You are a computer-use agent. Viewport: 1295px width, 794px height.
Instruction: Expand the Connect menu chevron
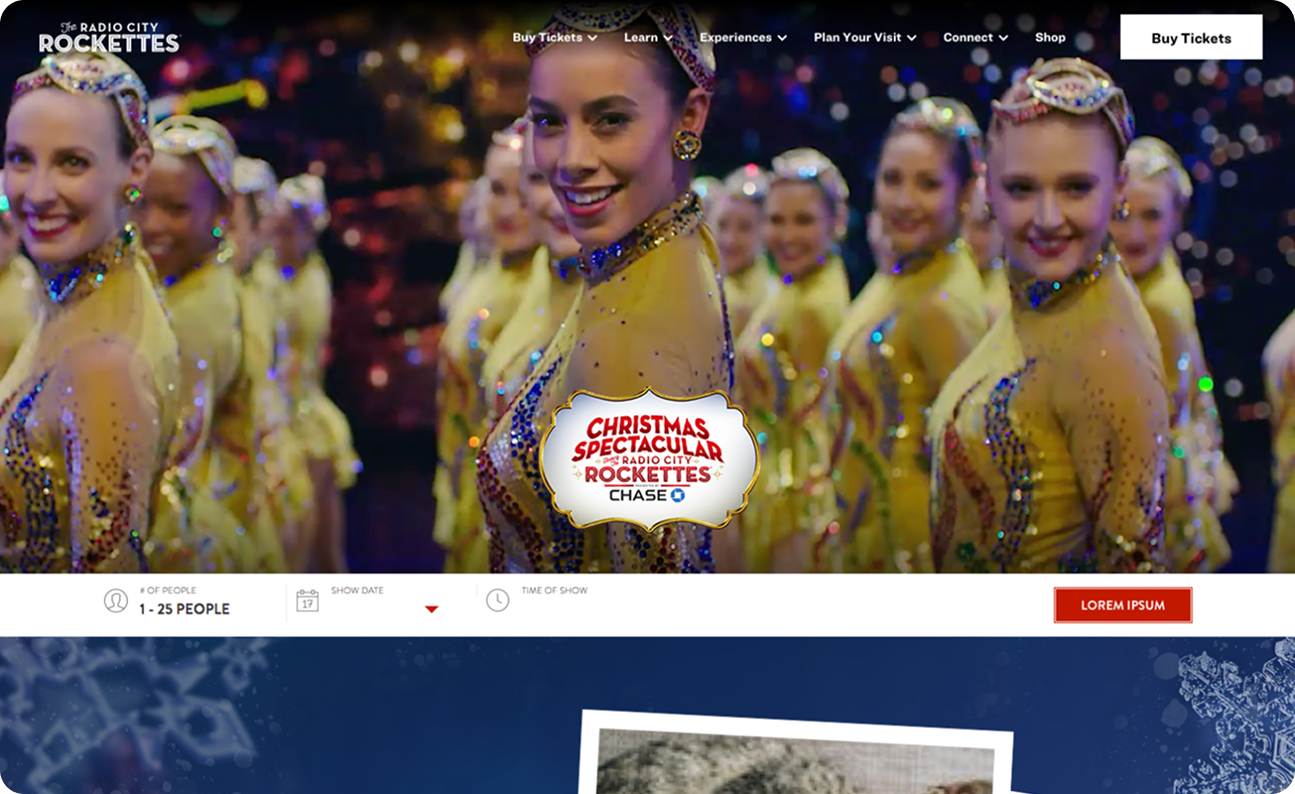tap(1003, 38)
